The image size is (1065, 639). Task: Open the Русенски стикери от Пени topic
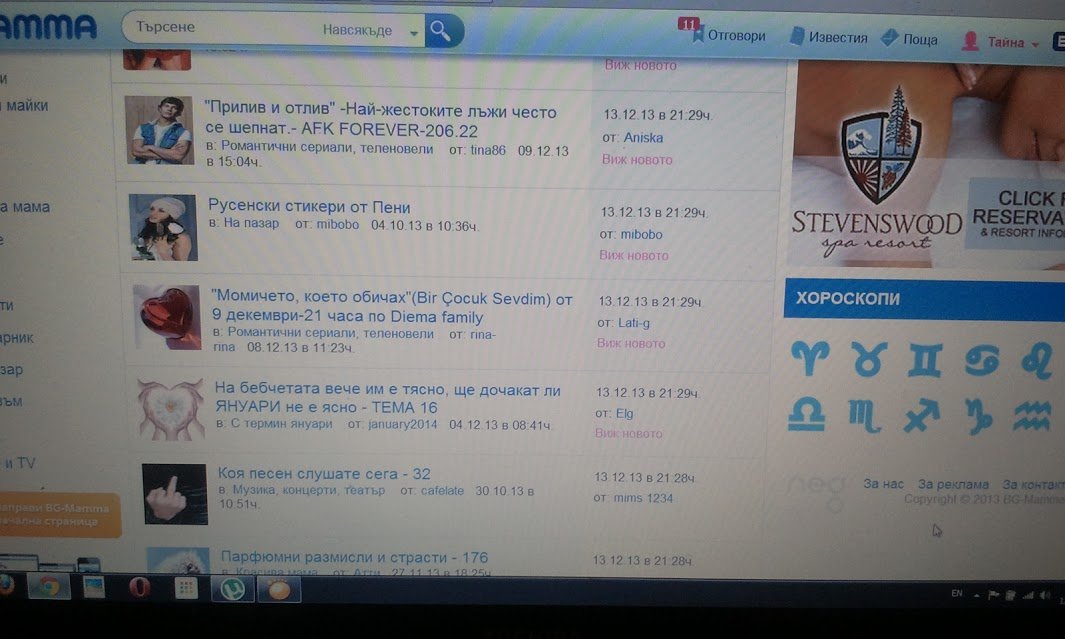[309, 206]
